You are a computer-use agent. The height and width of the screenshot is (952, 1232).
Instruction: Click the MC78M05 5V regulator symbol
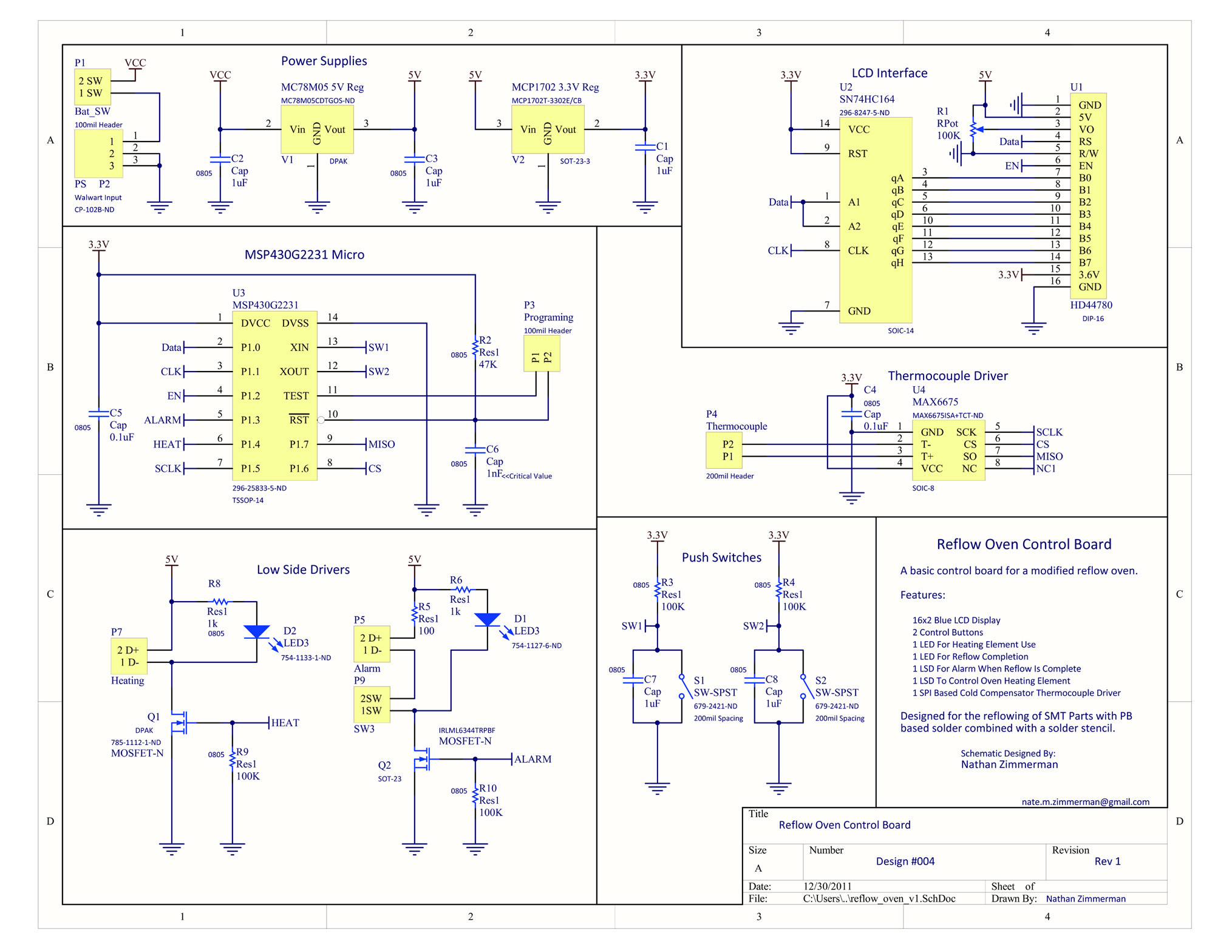point(316,129)
